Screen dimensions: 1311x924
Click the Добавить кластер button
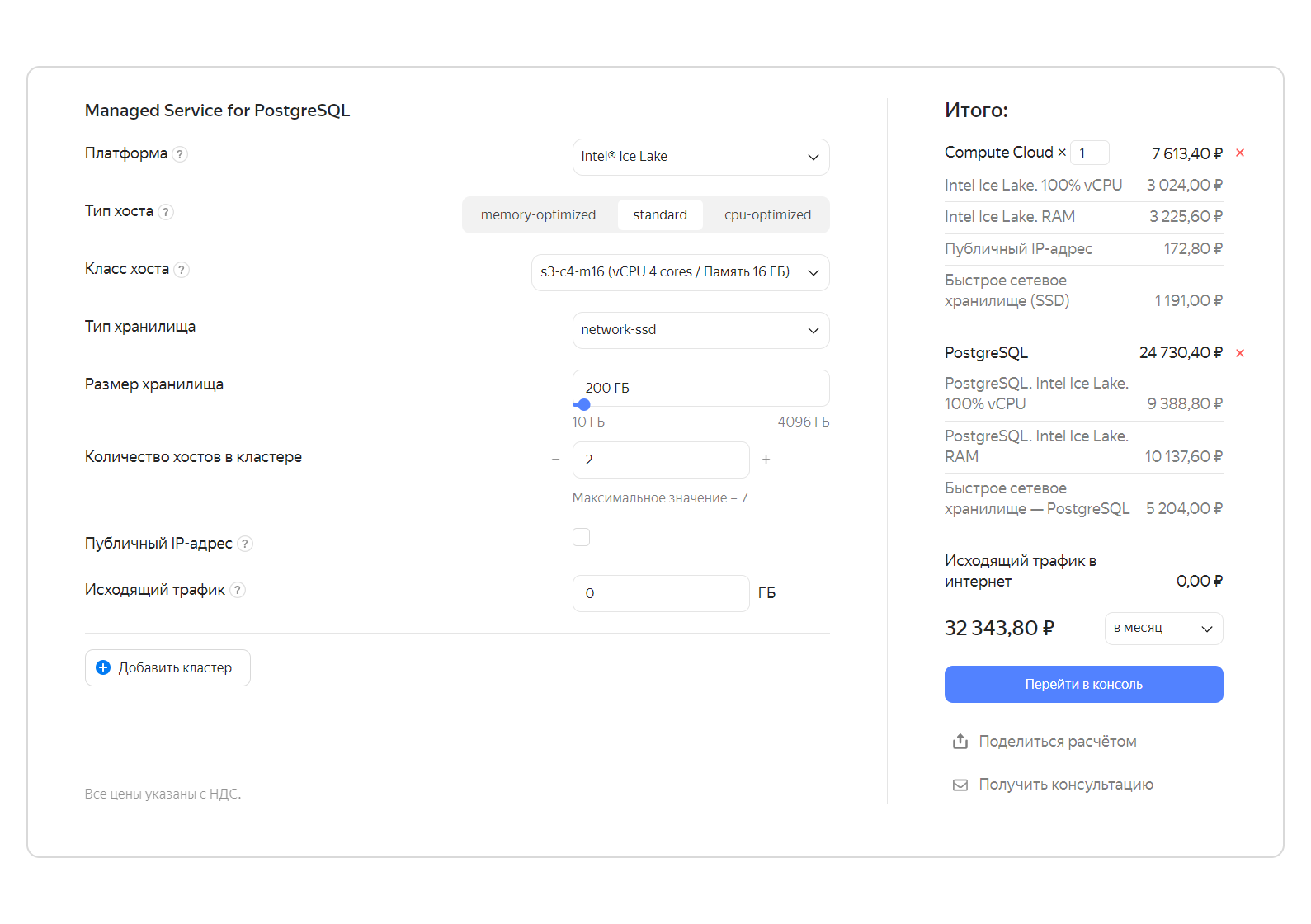[167, 667]
